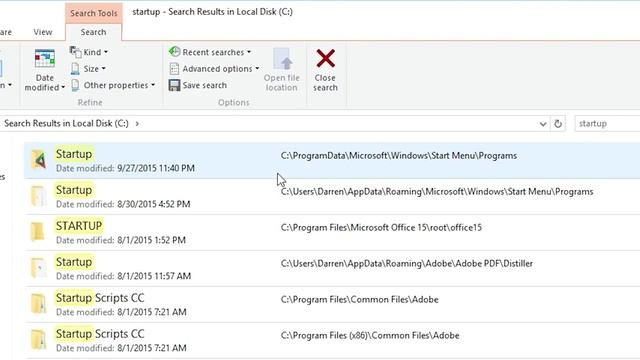
Task: Click the Open file location icon
Action: (x=282, y=59)
